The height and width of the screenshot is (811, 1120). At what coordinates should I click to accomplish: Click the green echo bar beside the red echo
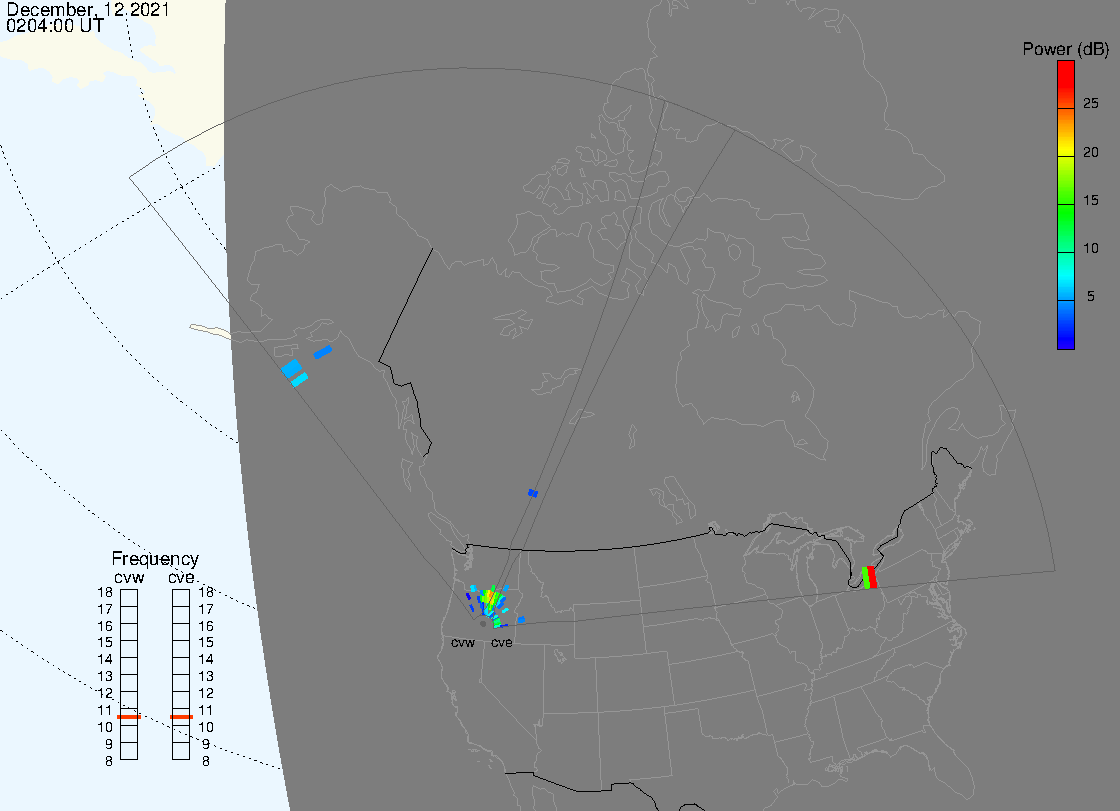(866, 578)
